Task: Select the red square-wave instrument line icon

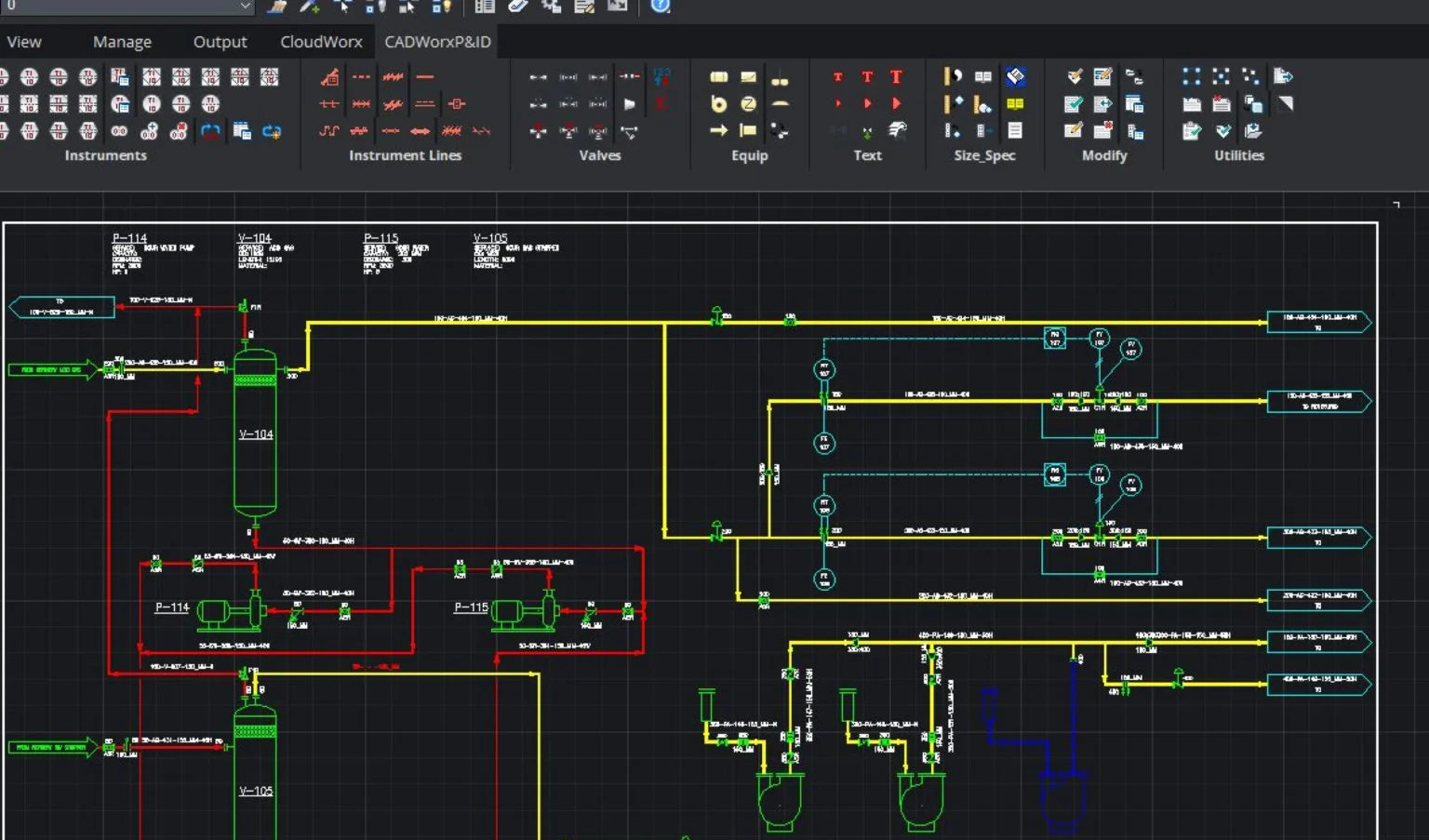Action: click(329, 130)
